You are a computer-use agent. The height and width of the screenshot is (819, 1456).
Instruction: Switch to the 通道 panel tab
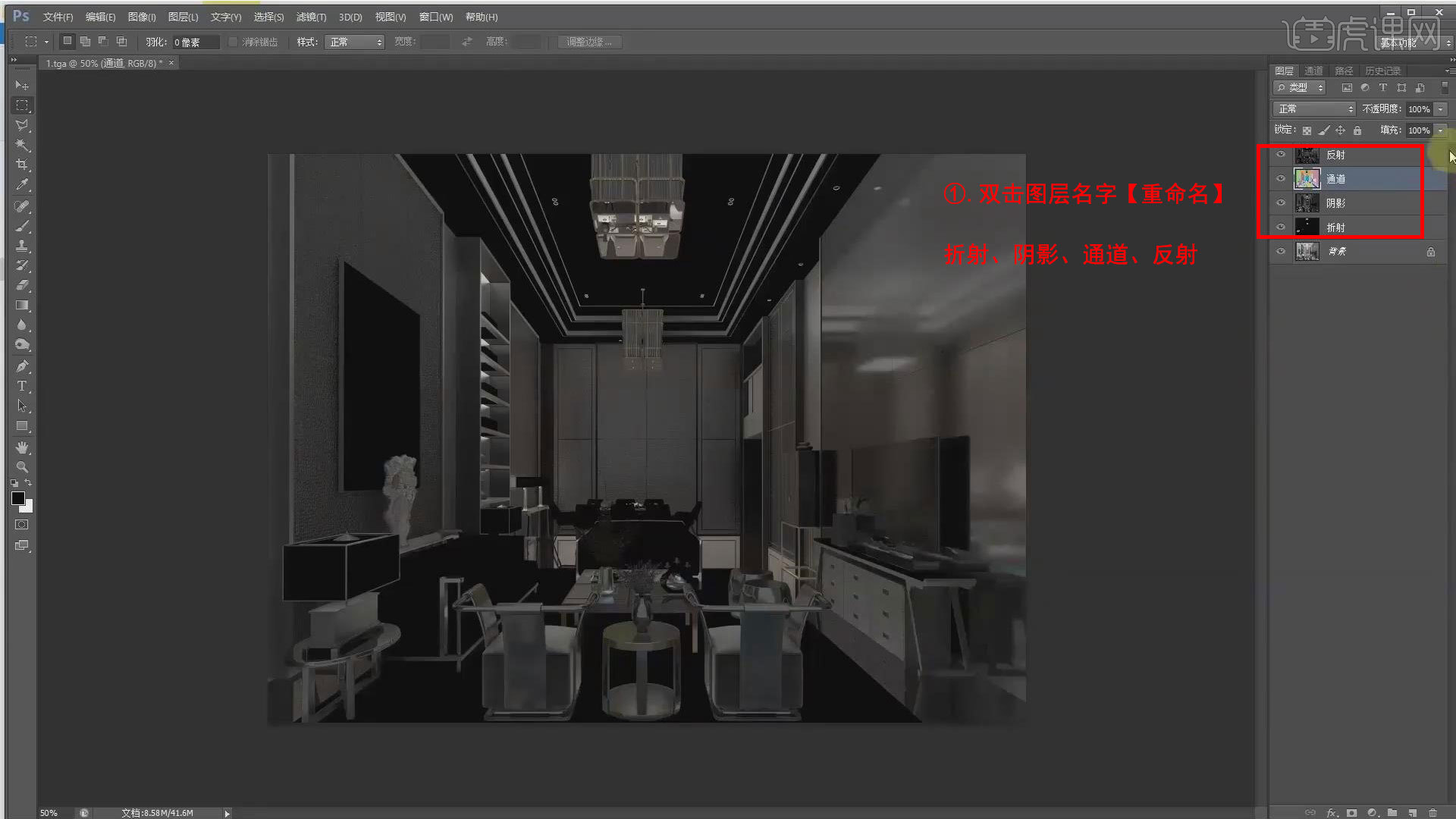(1313, 70)
